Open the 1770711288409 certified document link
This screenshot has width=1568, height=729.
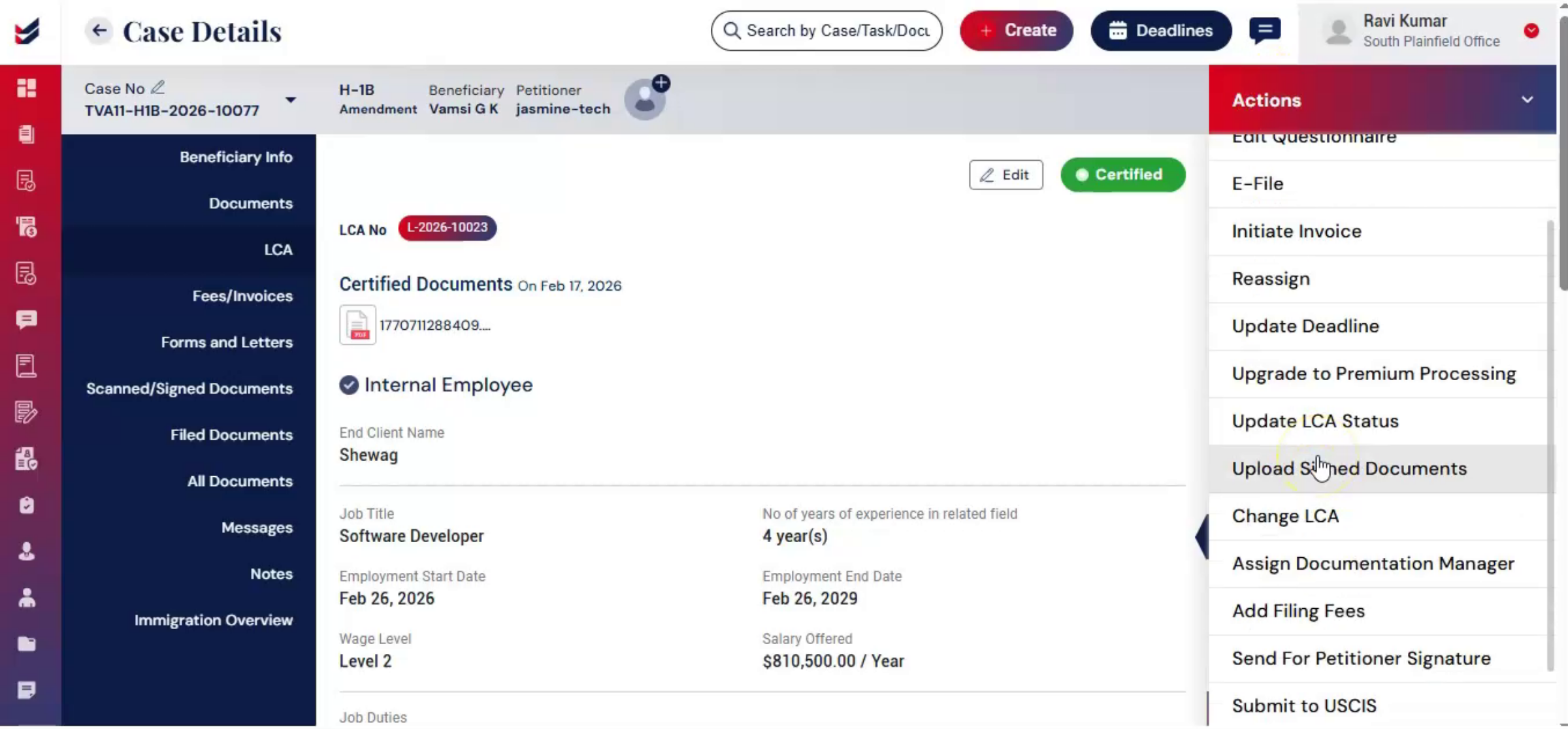coord(434,325)
